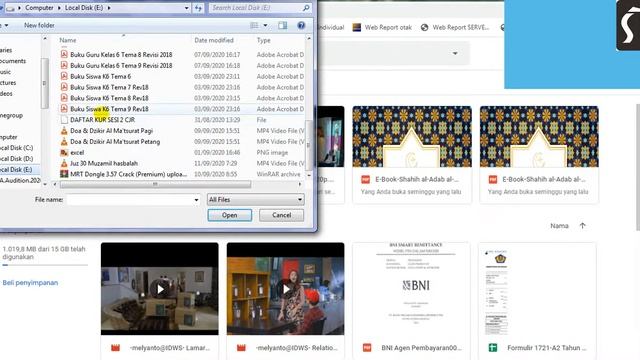Sort files by Date modified column header
Image resolution: width=640 pixels, height=360 pixels.
pyautogui.click(x=214, y=40)
